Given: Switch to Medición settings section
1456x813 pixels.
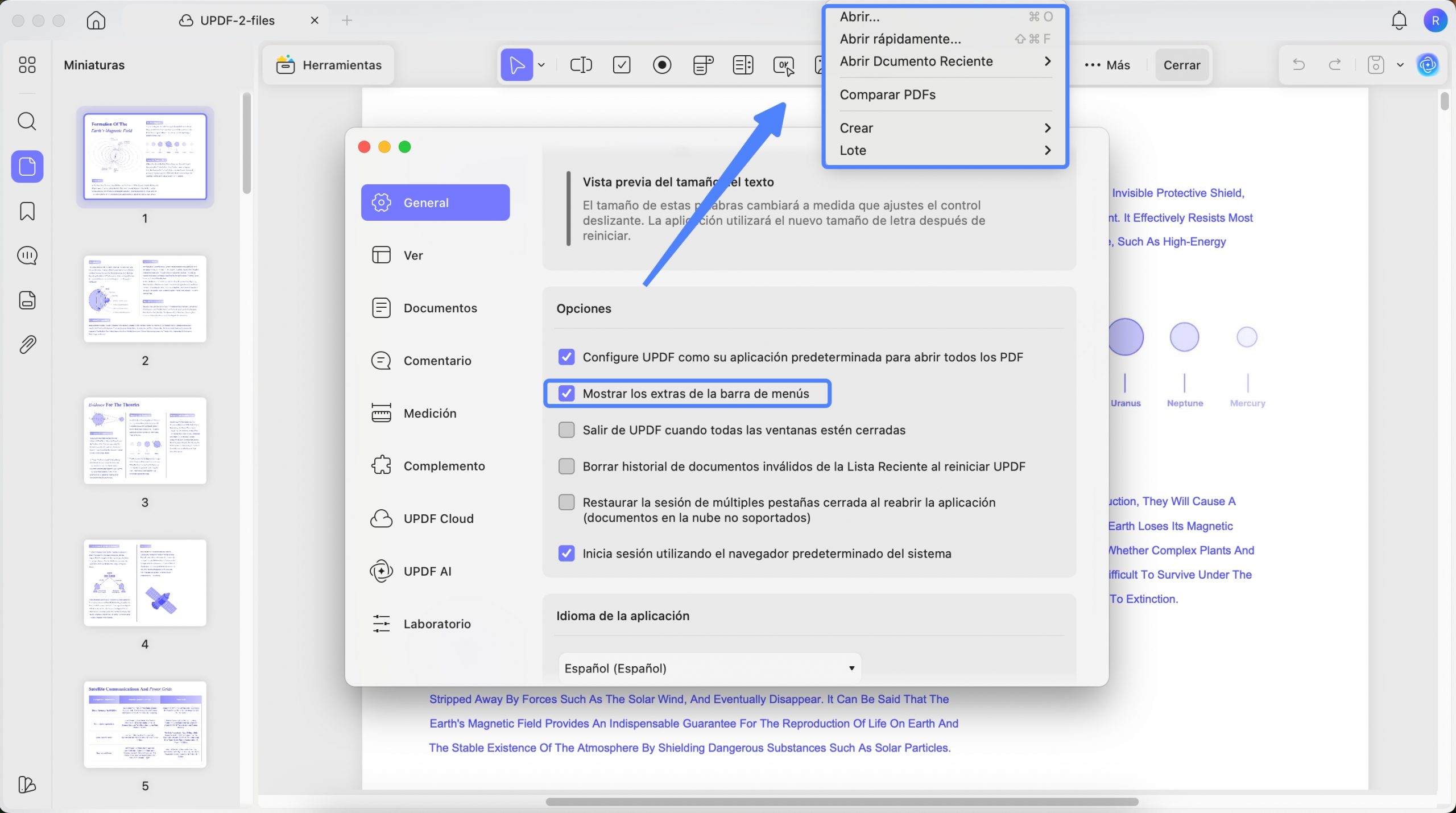Looking at the screenshot, I should pyautogui.click(x=436, y=413).
